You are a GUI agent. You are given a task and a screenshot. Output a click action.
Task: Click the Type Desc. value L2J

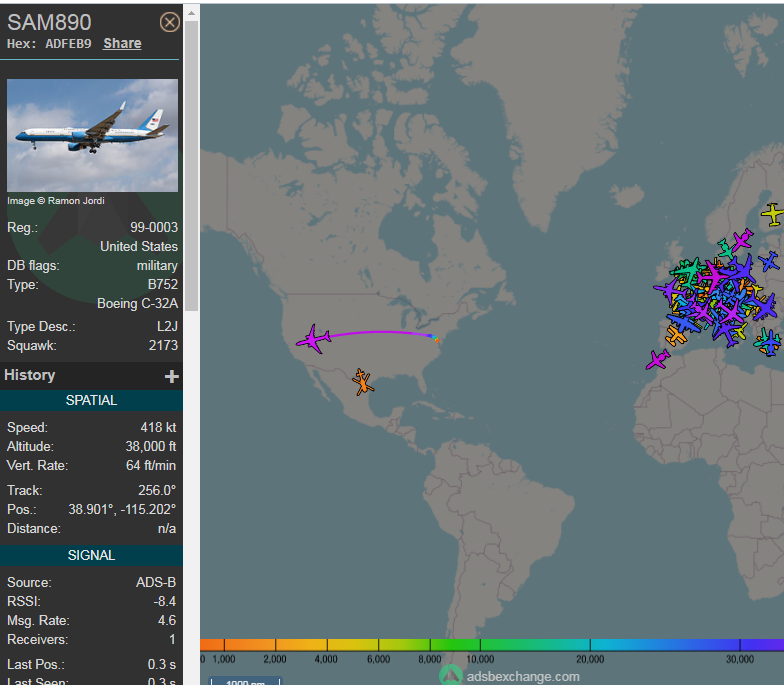click(x=167, y=326)
